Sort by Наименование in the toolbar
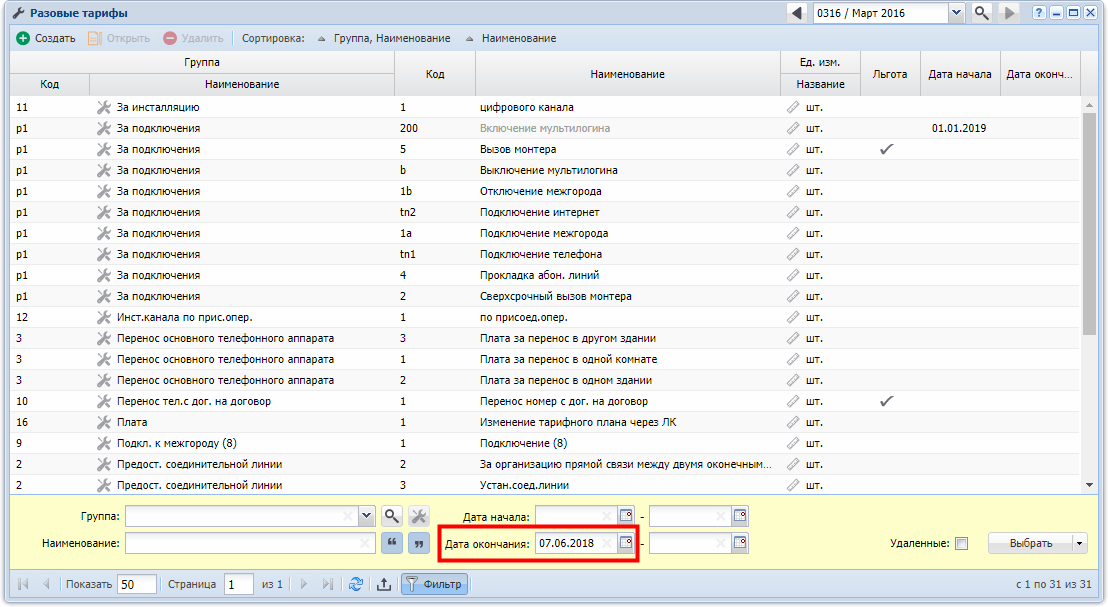 [511, 38]
